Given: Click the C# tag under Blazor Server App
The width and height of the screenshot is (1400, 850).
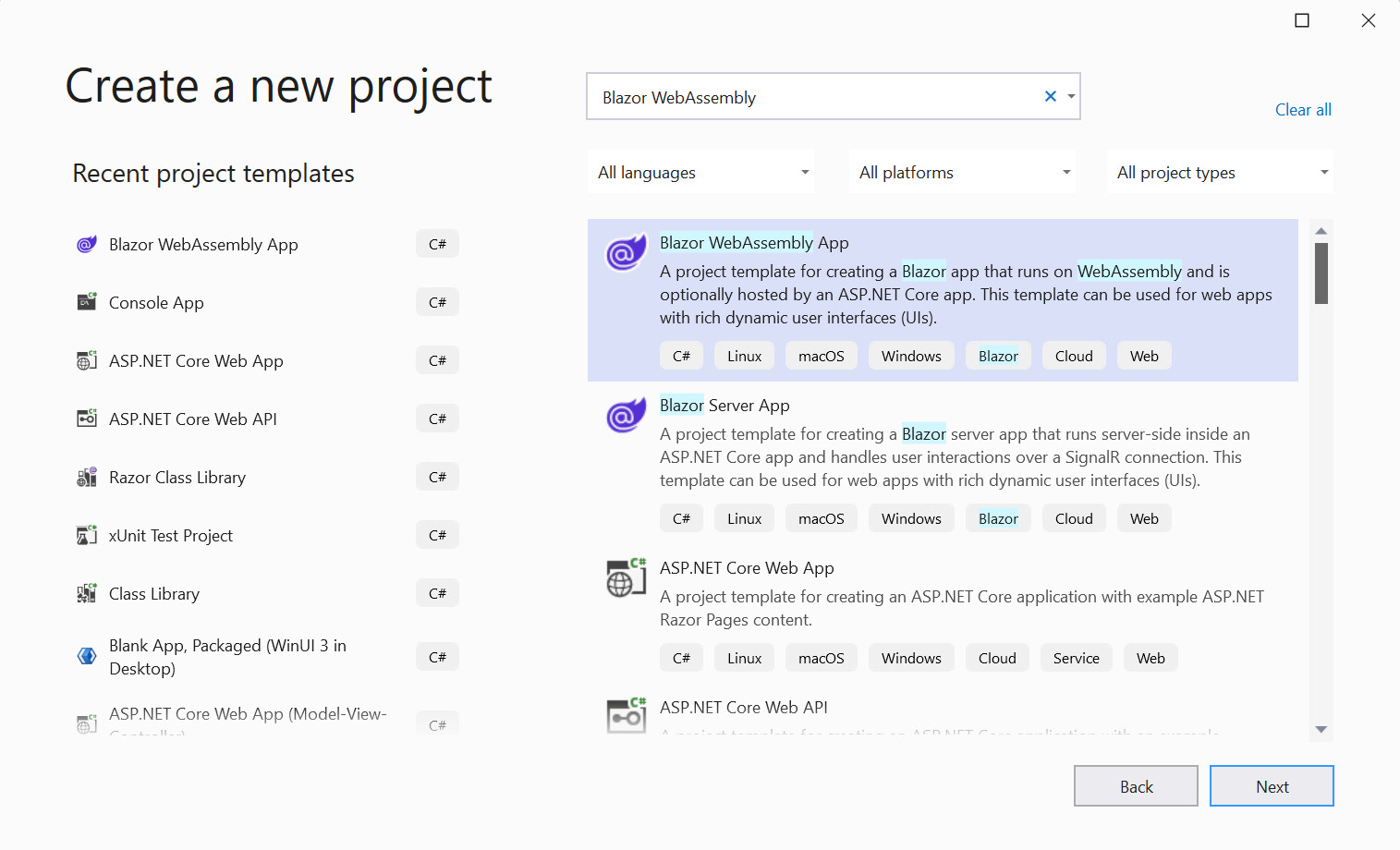Looking at the screenshot, I should pos(681,518).
